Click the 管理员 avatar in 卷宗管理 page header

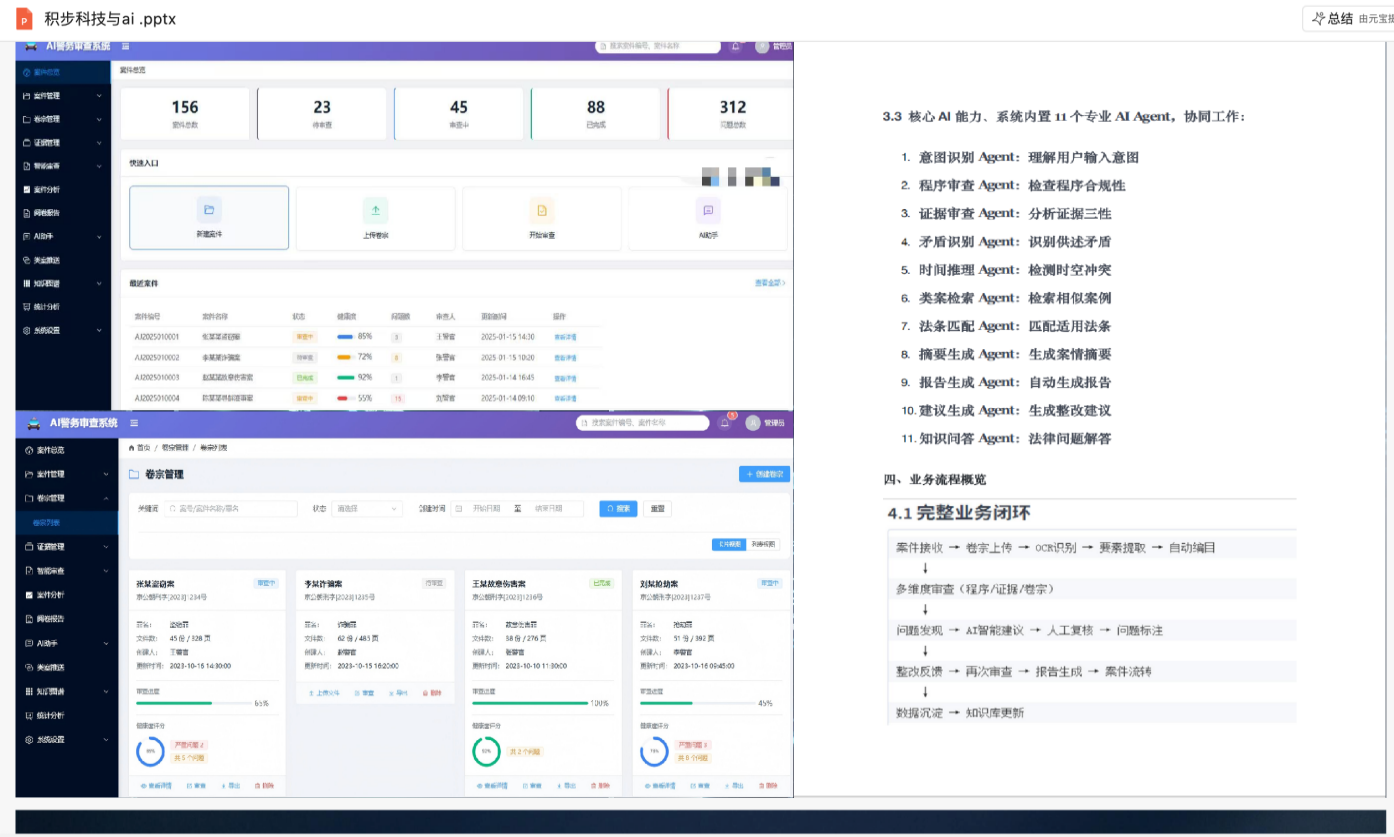click(x=752, y=423)
